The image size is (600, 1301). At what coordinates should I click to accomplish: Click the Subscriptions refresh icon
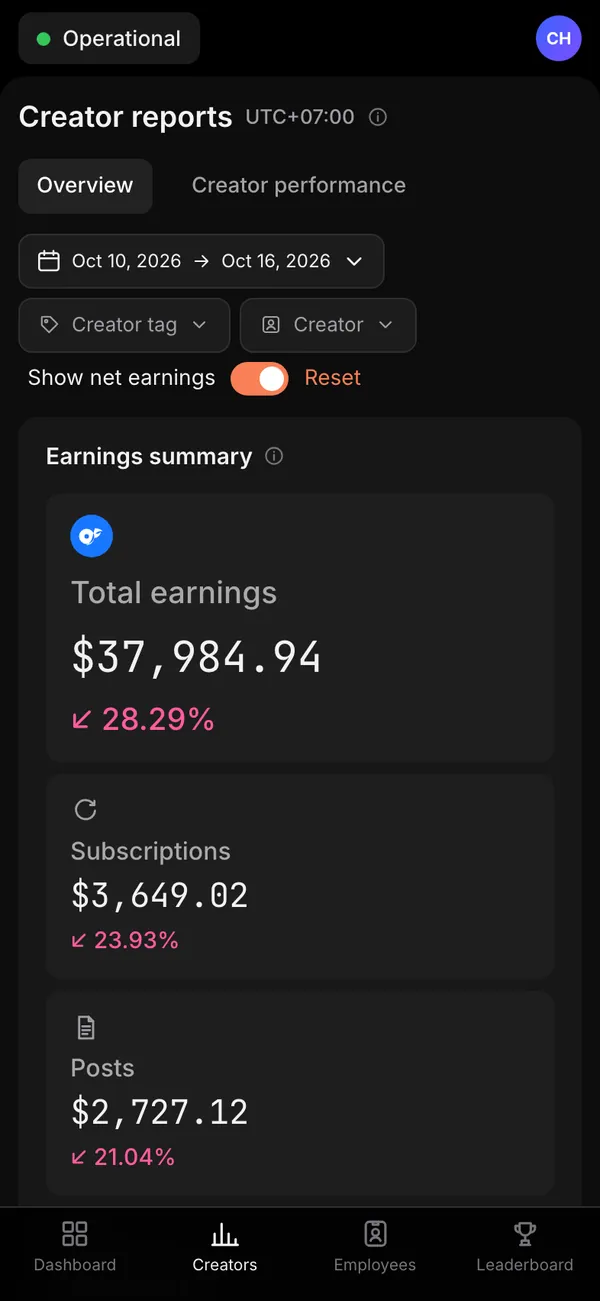tap(86, 810)
